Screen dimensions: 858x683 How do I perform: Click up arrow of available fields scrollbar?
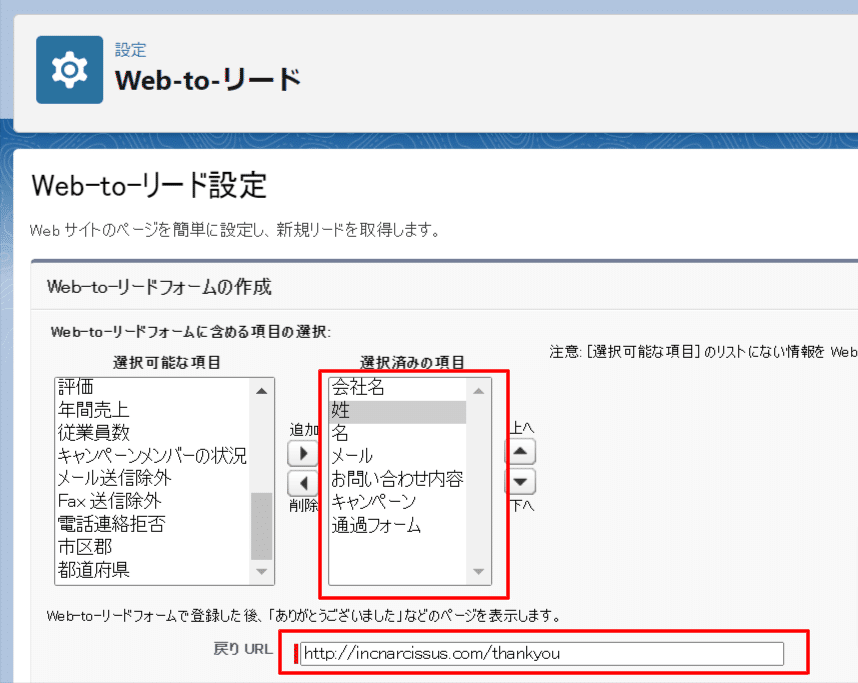click(x=262, y=391)
